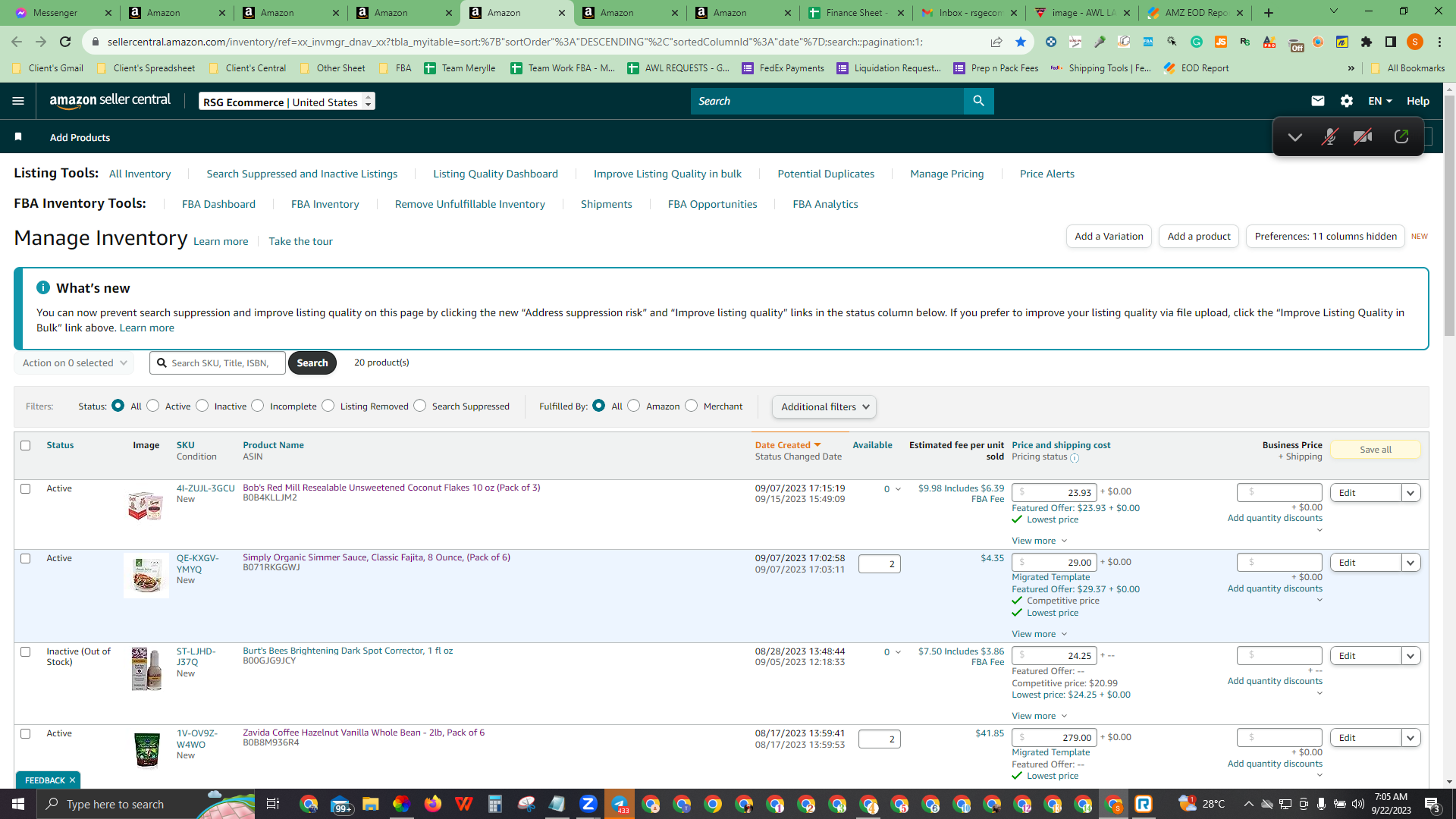The image size is (1456, 819).
Task: Click the bookmark flag icon beside Add Products
Action: click(18, 137)
